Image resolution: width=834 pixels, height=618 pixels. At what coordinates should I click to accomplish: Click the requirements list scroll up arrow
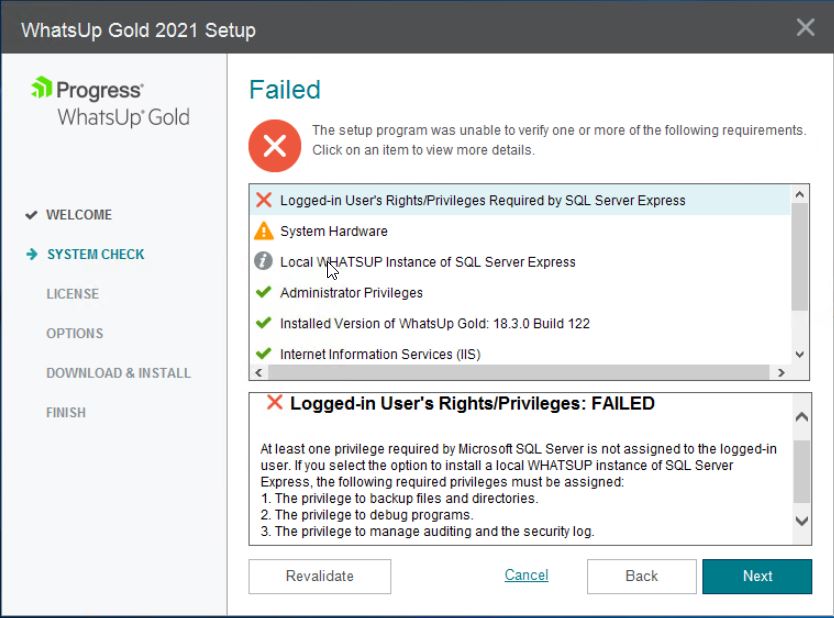799,195
